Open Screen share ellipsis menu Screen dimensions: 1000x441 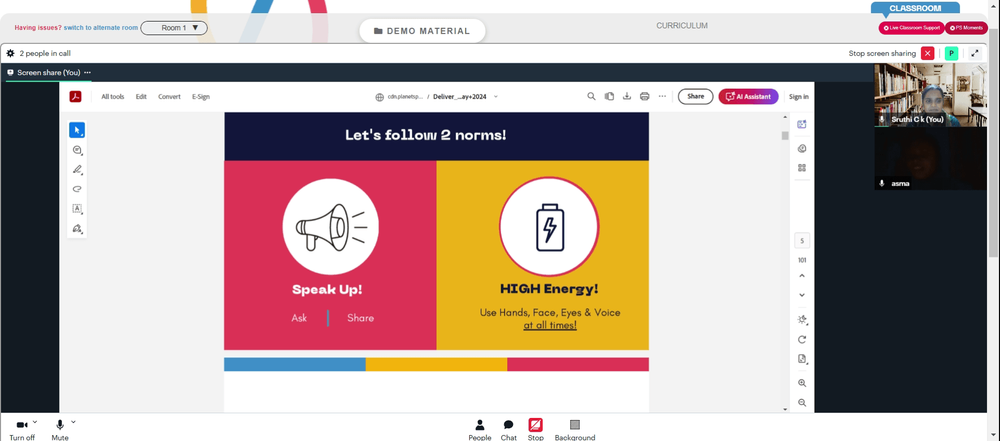[x=87, y=73]
